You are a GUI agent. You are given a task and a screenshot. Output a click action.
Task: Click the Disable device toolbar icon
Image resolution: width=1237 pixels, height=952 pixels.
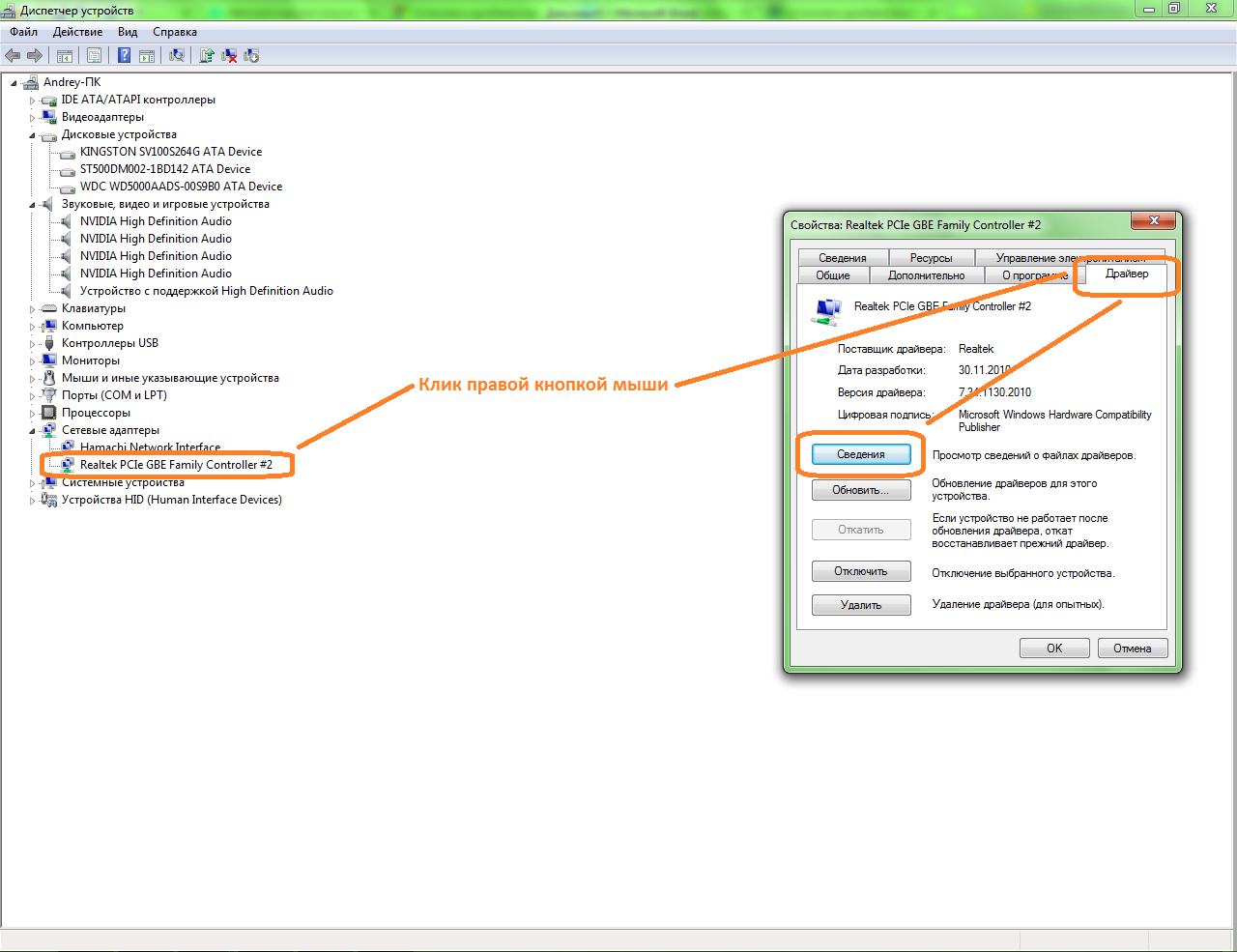[x=251, y=56]
